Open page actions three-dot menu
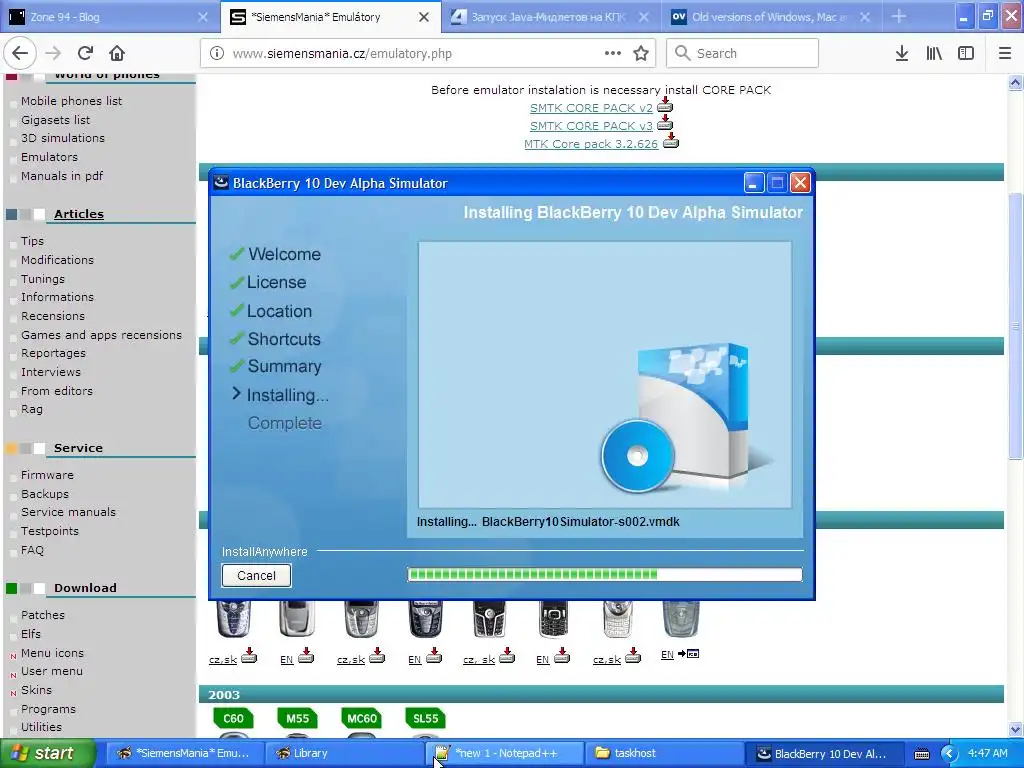 [613, 54]
